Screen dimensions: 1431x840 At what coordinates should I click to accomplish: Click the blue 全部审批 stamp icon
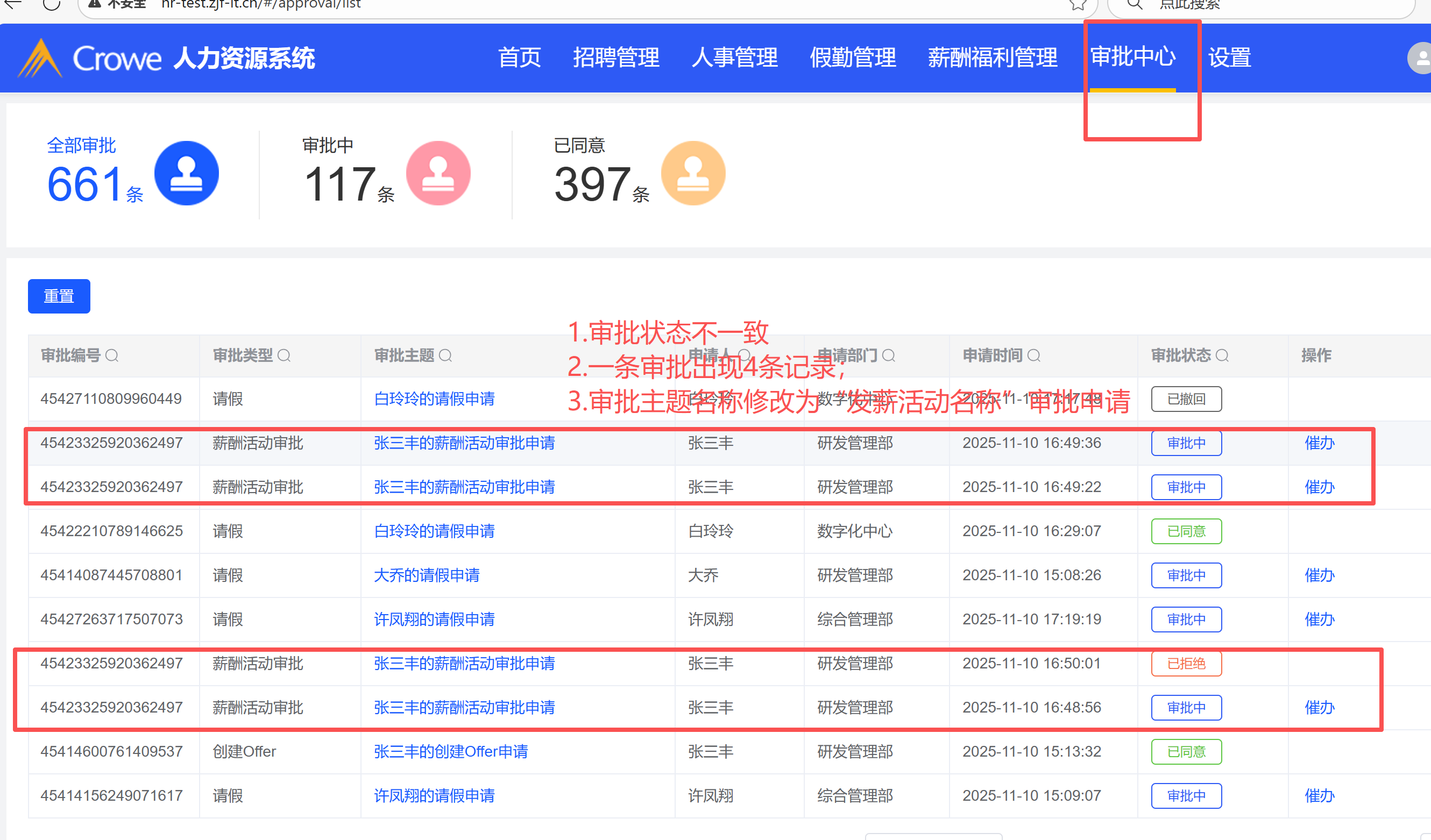(x=186, y=173)
